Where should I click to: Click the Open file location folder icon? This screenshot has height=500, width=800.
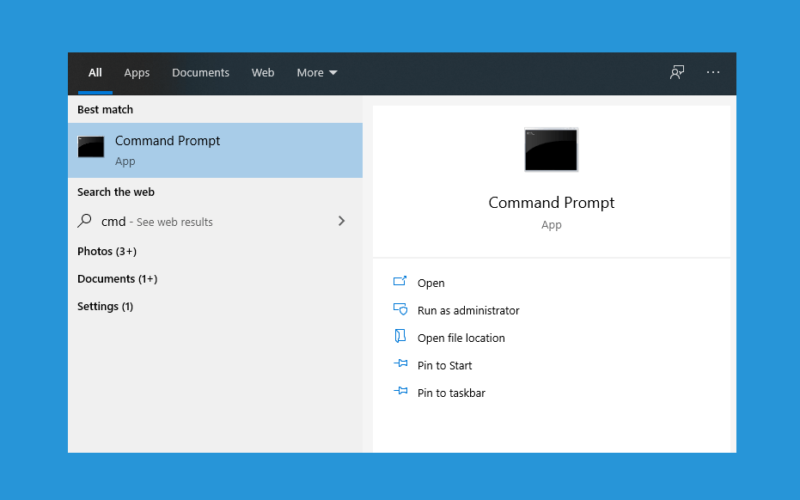click(x=400, y=336)
